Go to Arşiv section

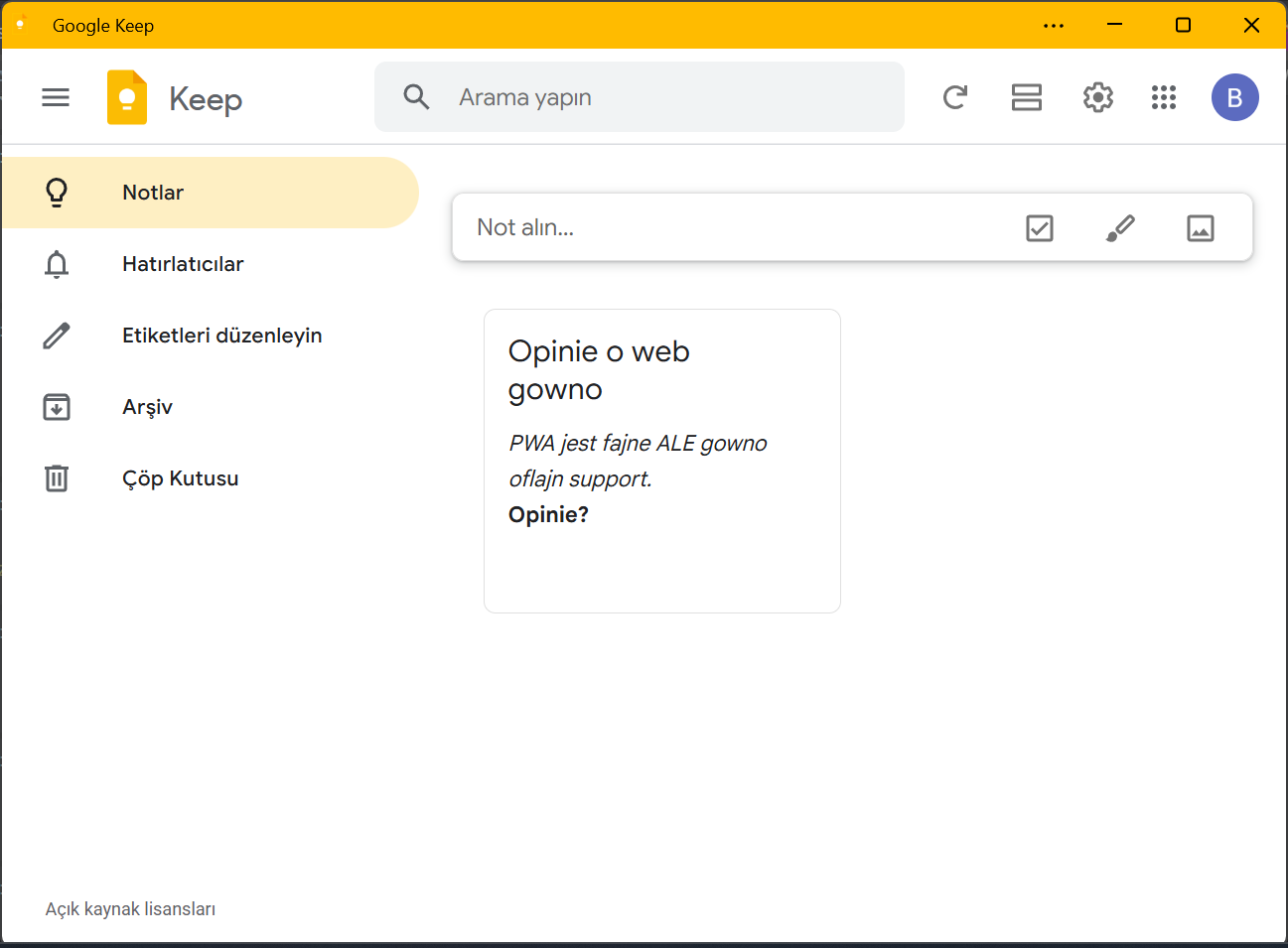210,407
